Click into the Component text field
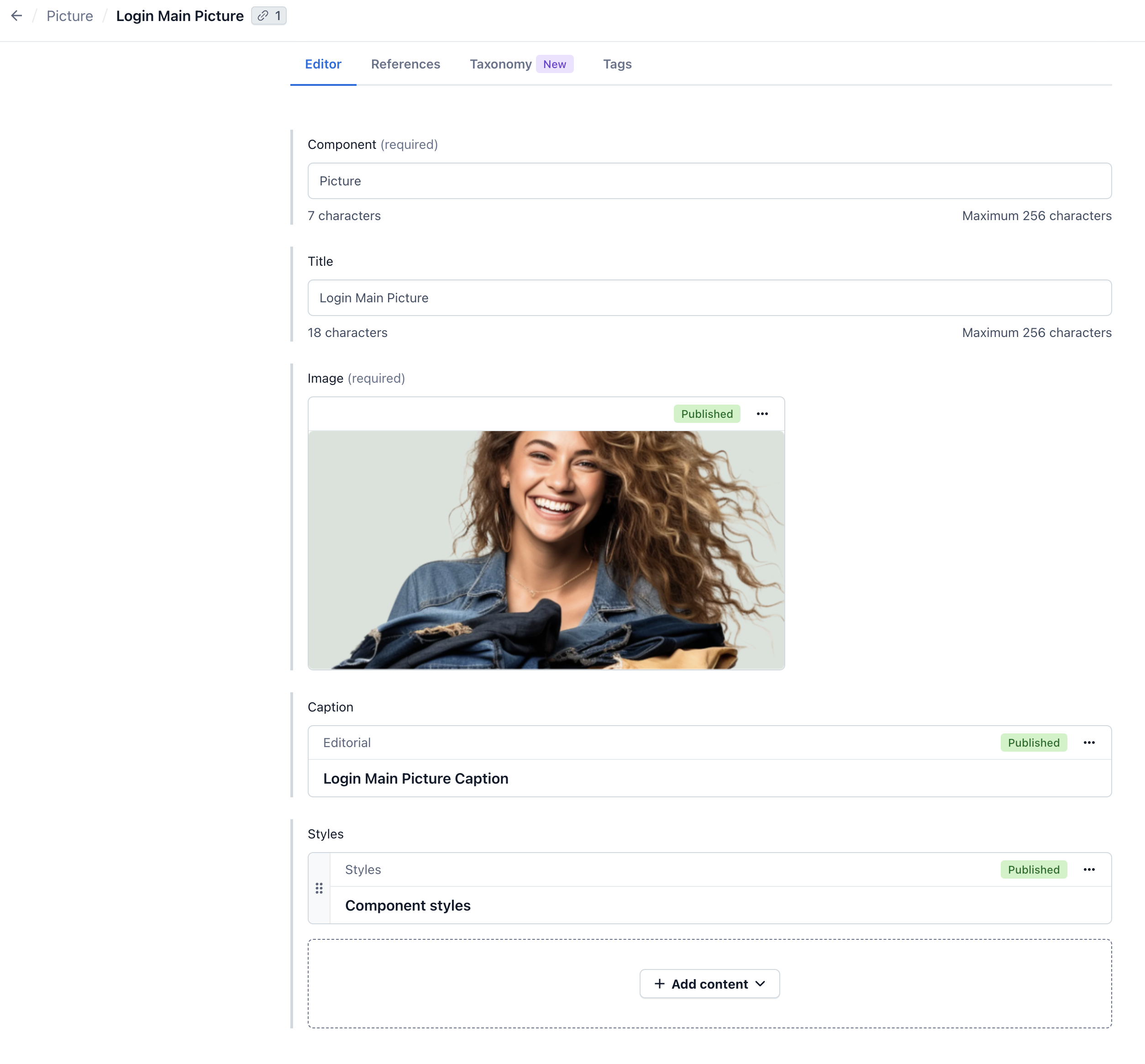Viewport: 1145px width, 1064px height. pyautogui.click(x=709, y=181)
